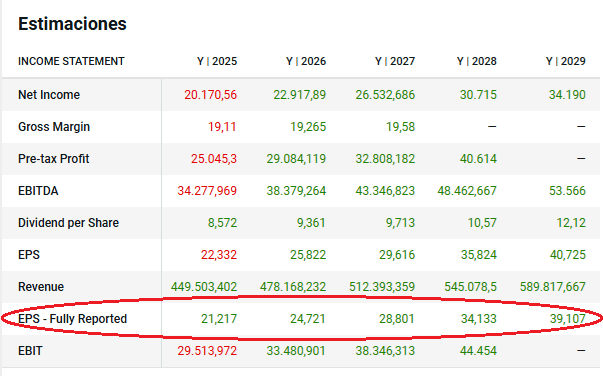Viewport: 603px width, 376px height.
Task: Select EBITDA value 34.277,969
Action: (x=207, y=191)
